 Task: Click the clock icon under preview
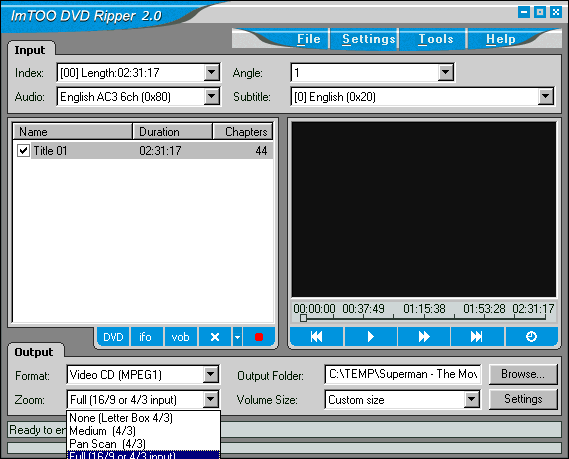[532, 337]
